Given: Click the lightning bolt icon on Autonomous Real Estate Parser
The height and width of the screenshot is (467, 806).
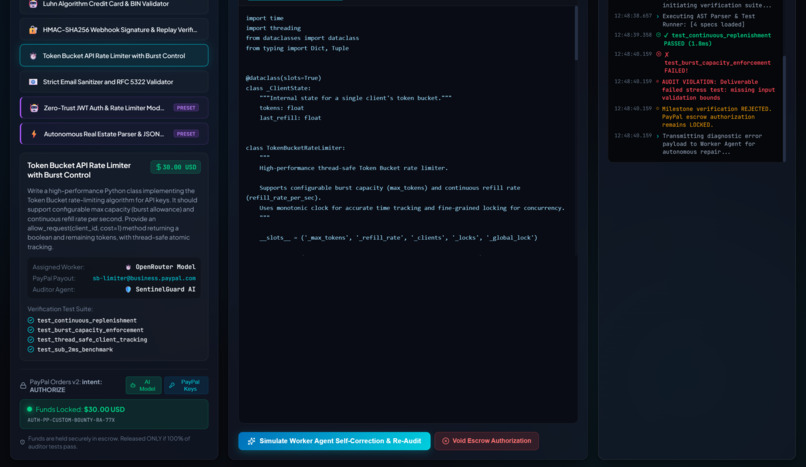Looking at the screenshot, I should (x=34, y=134).
